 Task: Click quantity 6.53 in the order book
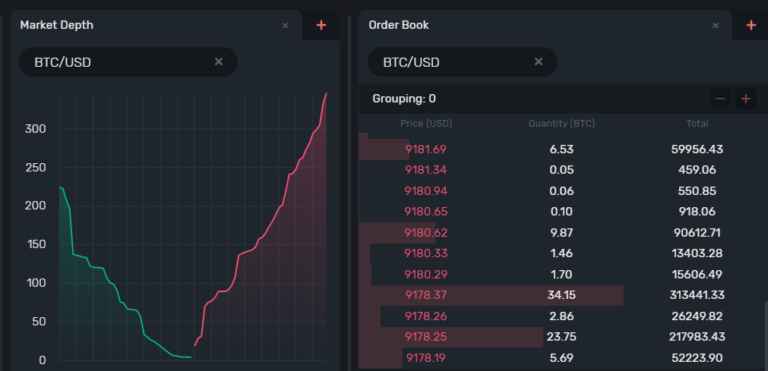click(561, 149)
